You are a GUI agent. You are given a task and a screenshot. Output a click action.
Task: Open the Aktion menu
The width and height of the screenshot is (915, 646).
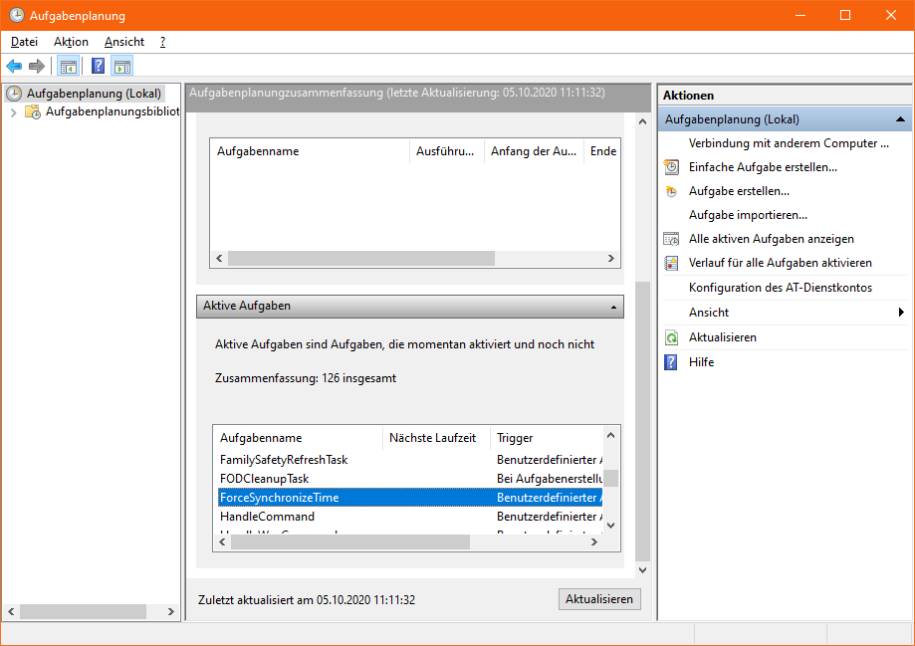[71, 42]
